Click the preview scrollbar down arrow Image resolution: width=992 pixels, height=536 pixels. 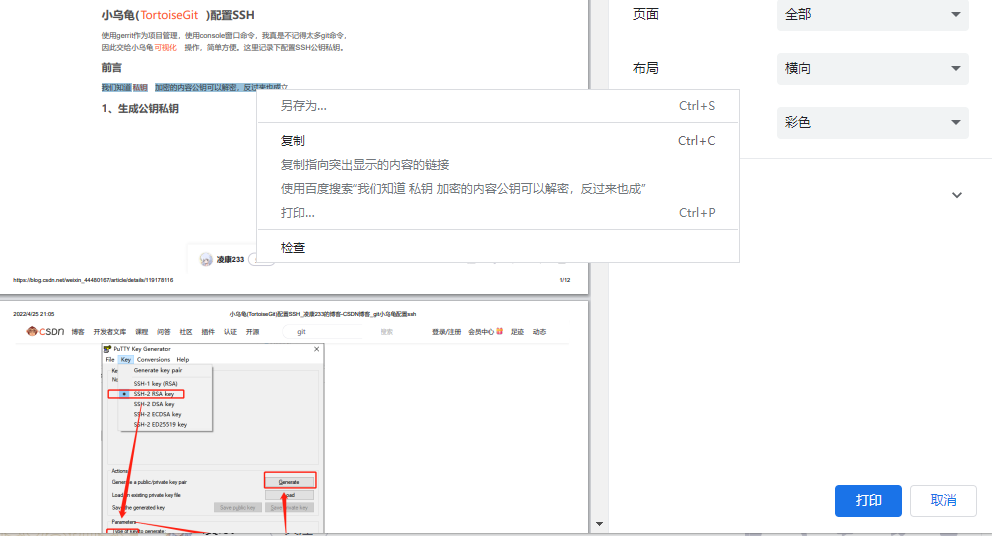click(599, 524)
